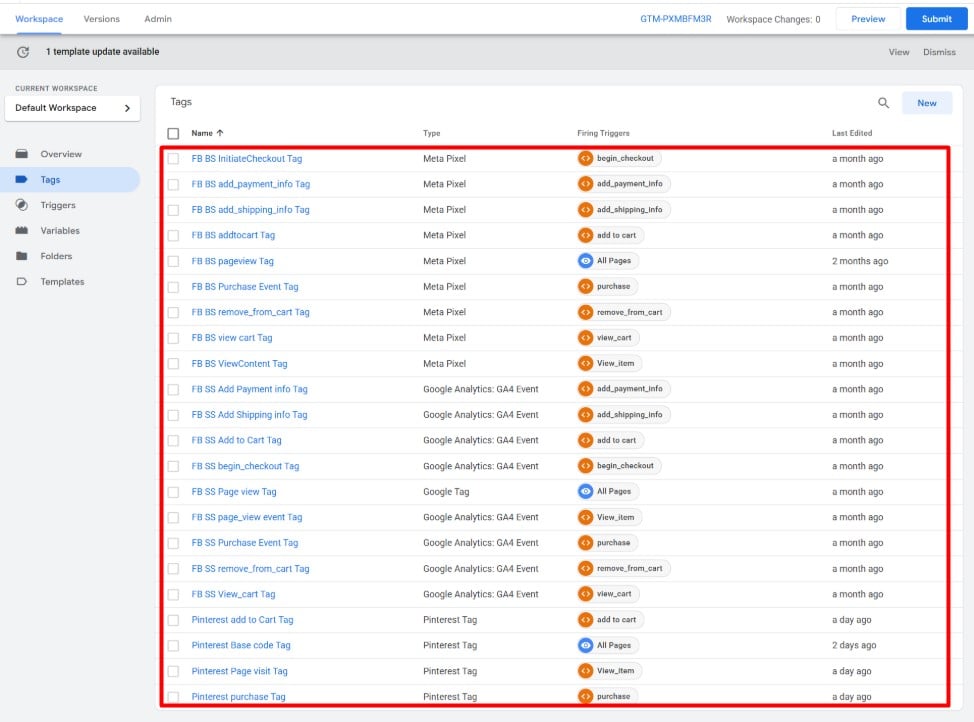The height and width of the screenshot is (722, 974).
Task: Click All Pages eye icon of FB BS pageview Tag
Action: click(x=585, y=261)
